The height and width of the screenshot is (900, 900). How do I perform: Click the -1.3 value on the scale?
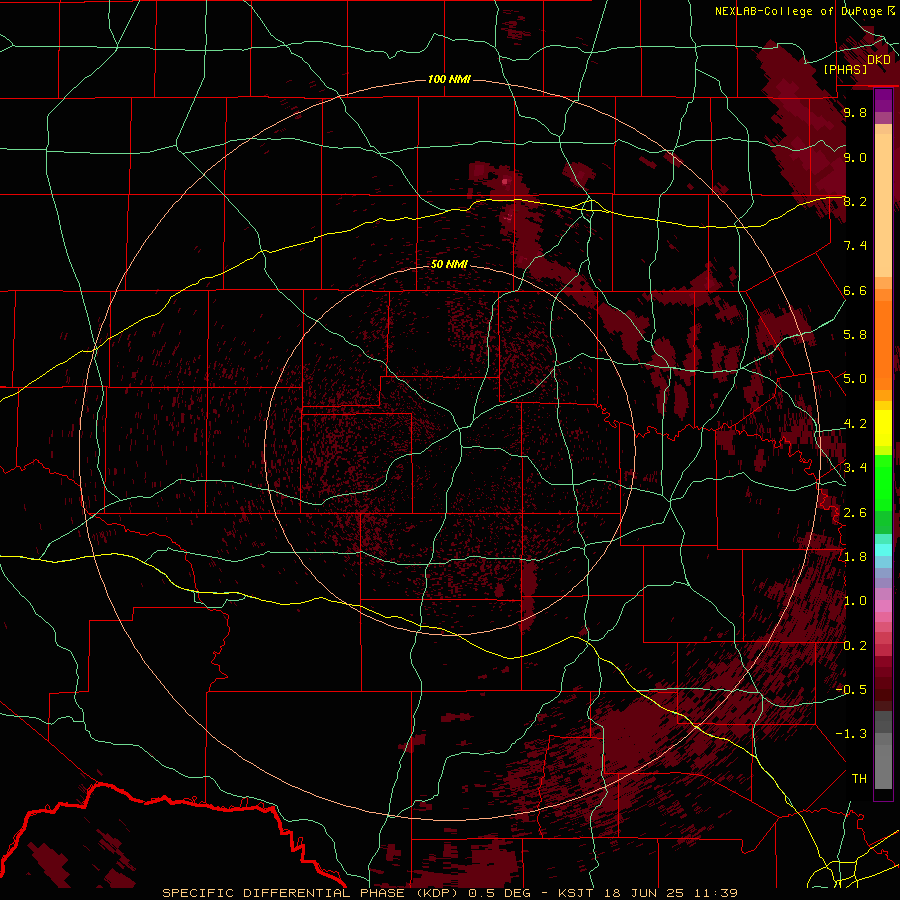point(852,734)
